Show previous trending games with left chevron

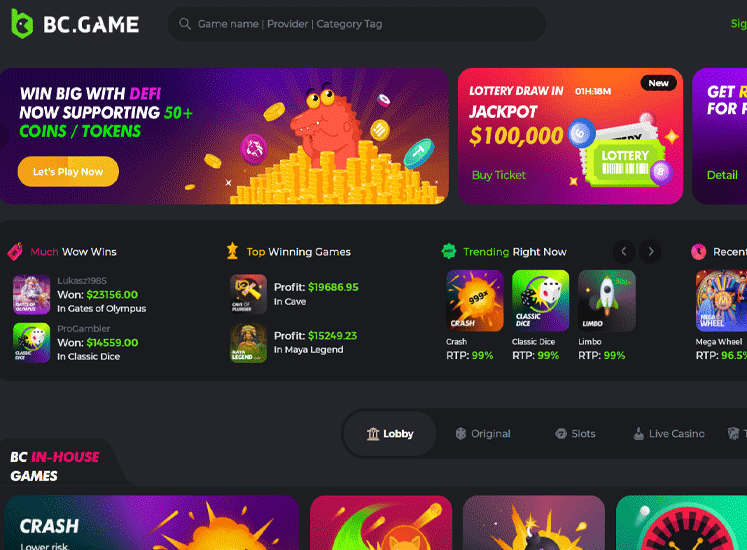click(x=624, y=251)
